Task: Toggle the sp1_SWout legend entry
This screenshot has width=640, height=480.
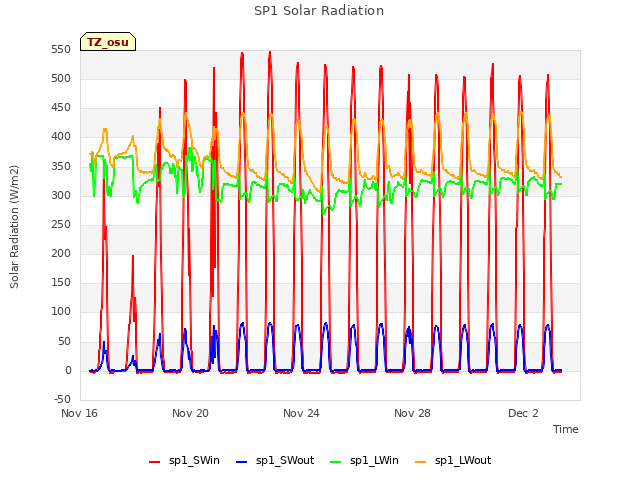Action: (275, 460)
